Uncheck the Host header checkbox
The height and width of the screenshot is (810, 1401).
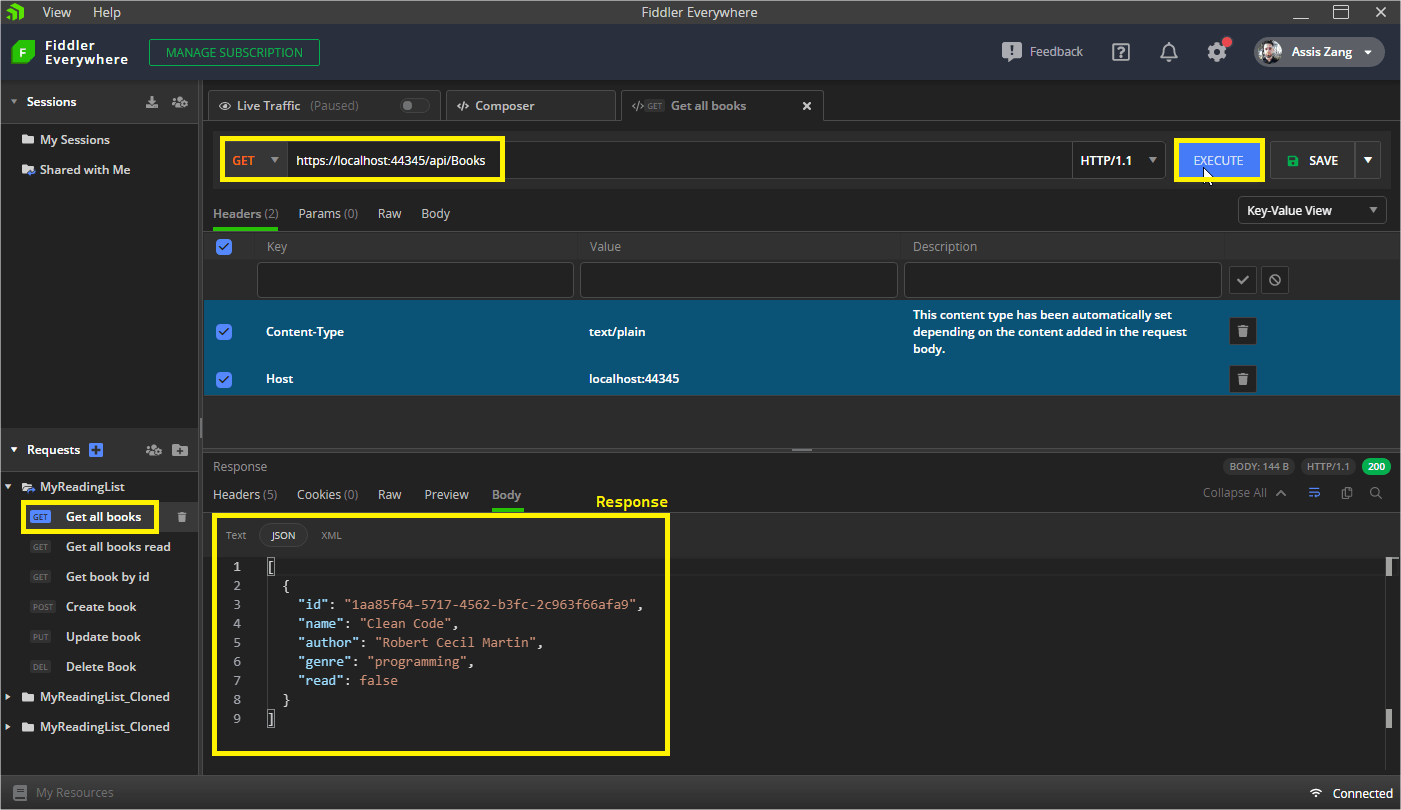tap(224, 379)
